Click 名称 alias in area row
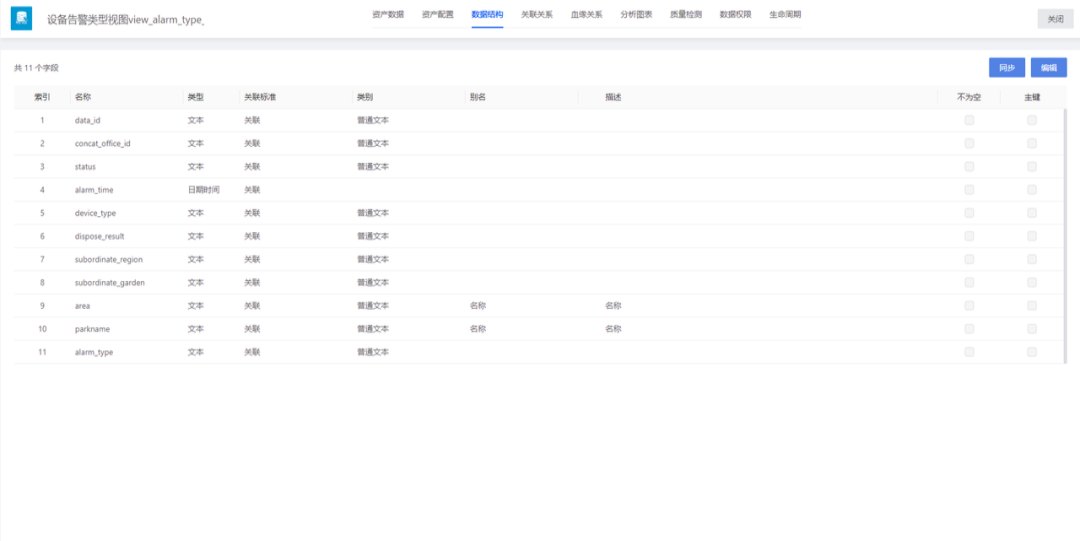The image size is (1080, 541). click(478, 305)
